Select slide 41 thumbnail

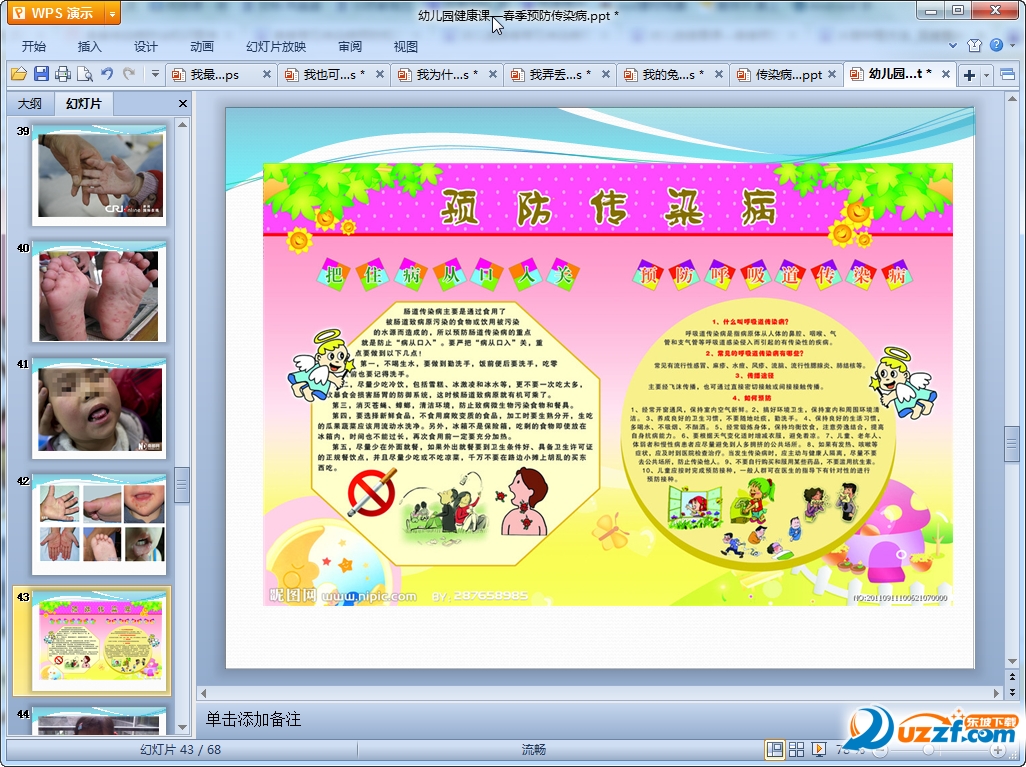[x=99, y=408]
